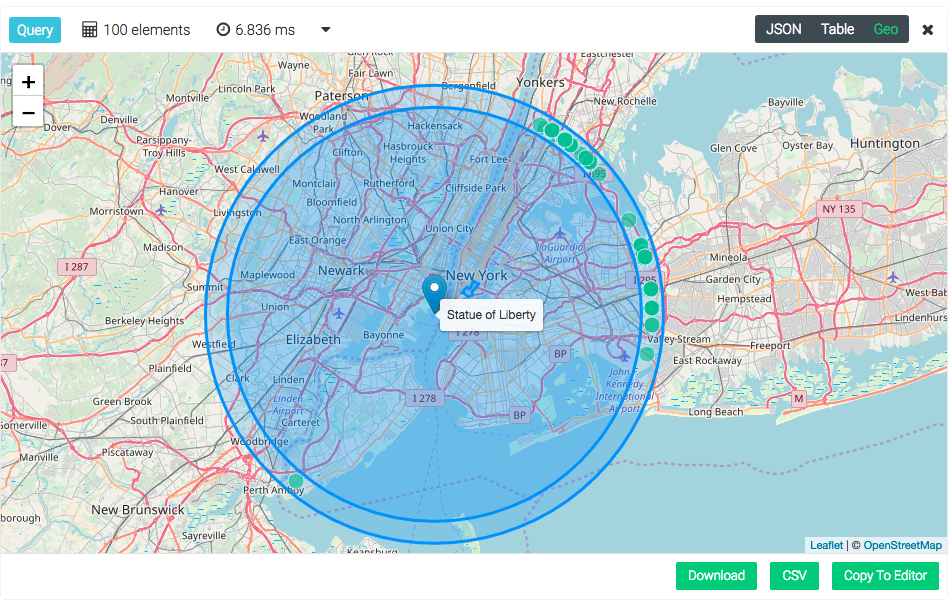
Task: Select the Geo view tab
Action: coord(885,29)
